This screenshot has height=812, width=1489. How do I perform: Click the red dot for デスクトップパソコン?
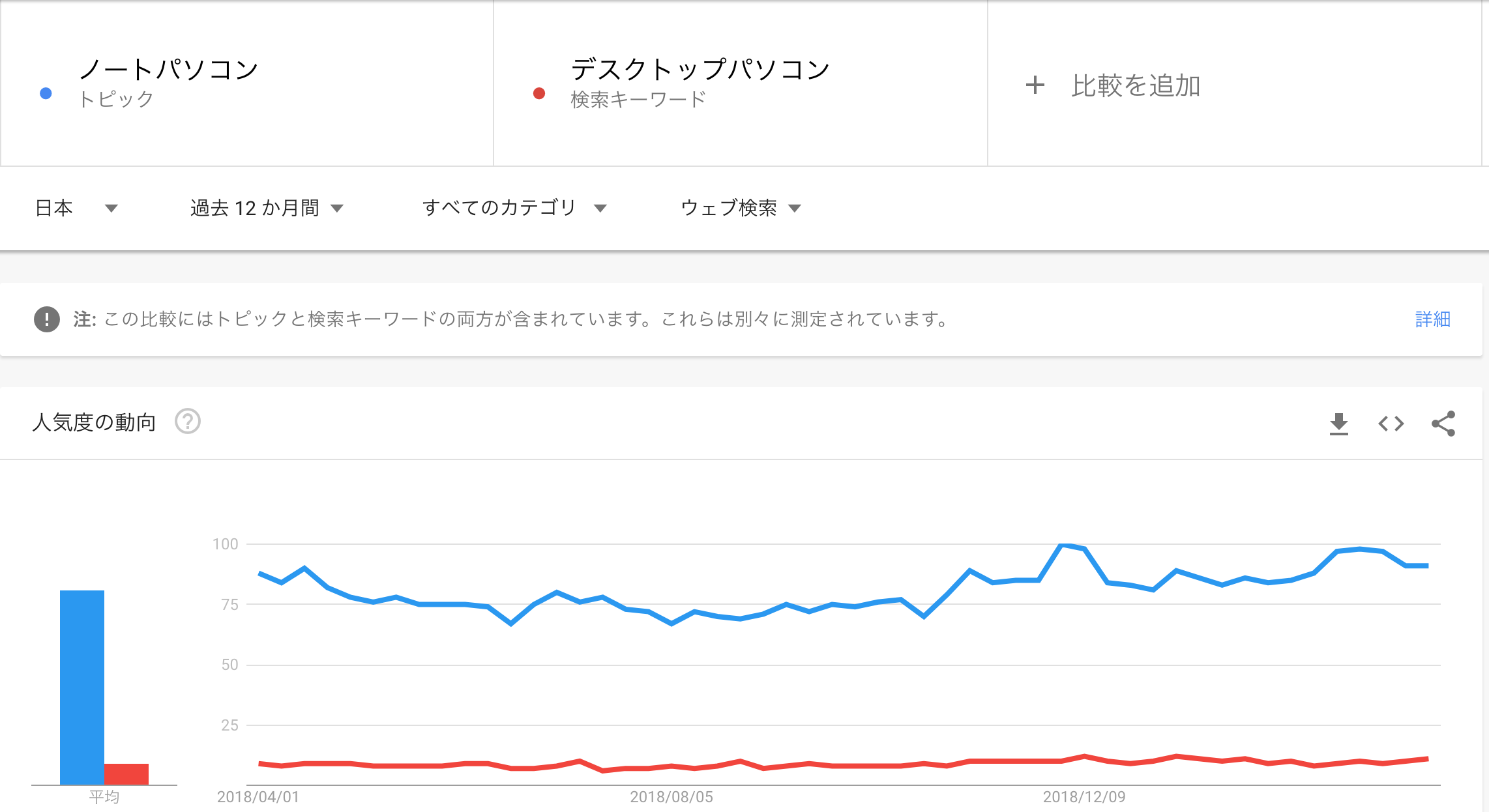pos(539,93)
